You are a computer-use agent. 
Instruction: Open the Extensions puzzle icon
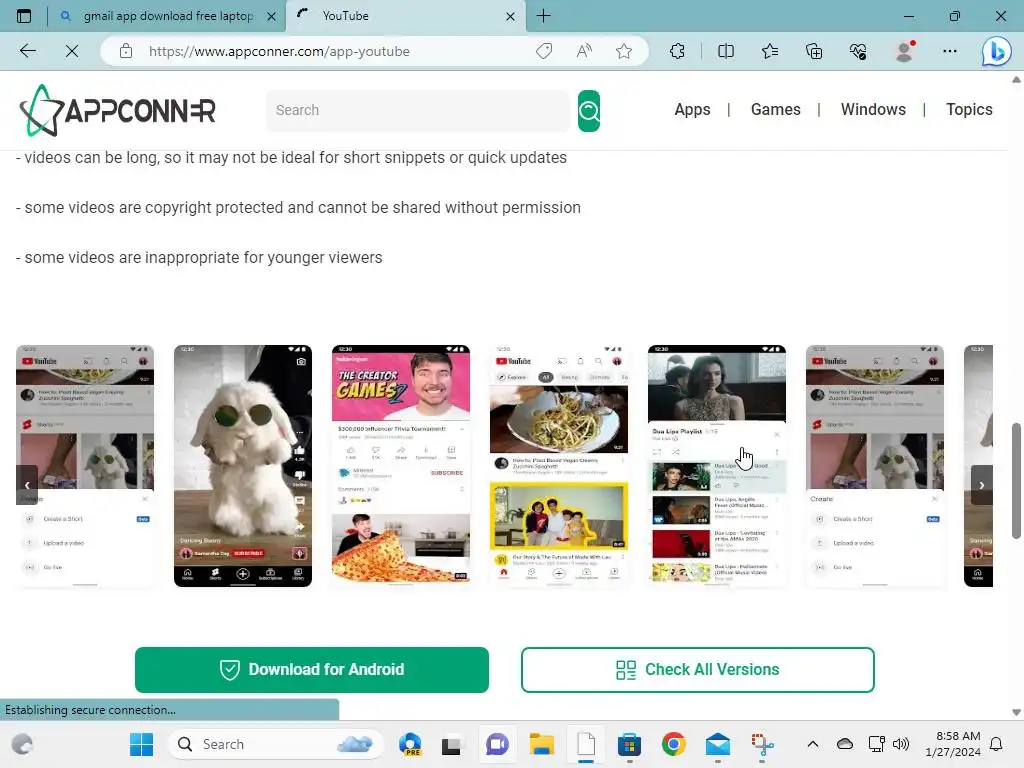click(677, 51)
